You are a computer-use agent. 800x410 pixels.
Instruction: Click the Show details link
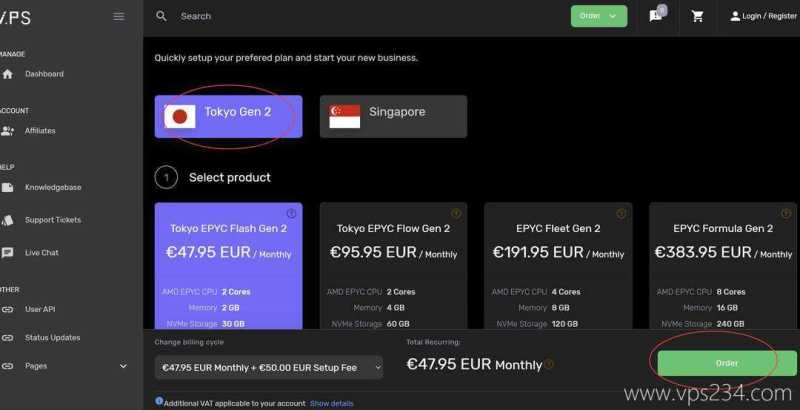click(331, 403)
